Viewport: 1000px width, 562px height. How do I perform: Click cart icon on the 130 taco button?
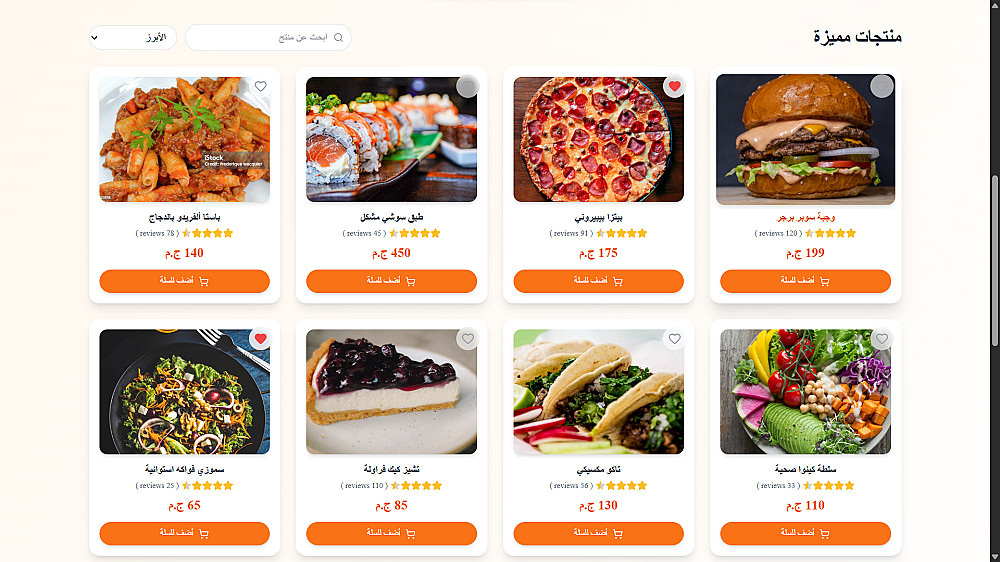[x=618, y=533]
